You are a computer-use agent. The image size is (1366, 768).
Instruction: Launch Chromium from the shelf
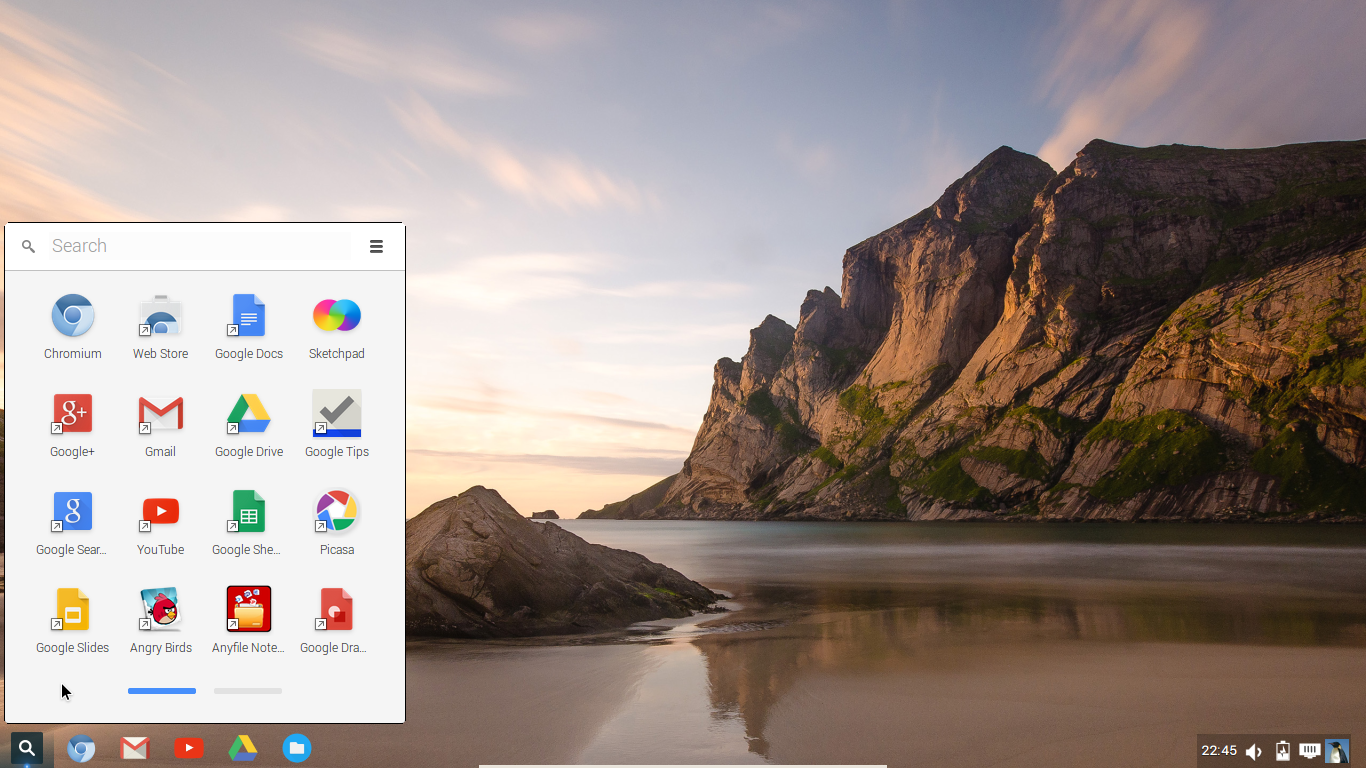point(81,748)
